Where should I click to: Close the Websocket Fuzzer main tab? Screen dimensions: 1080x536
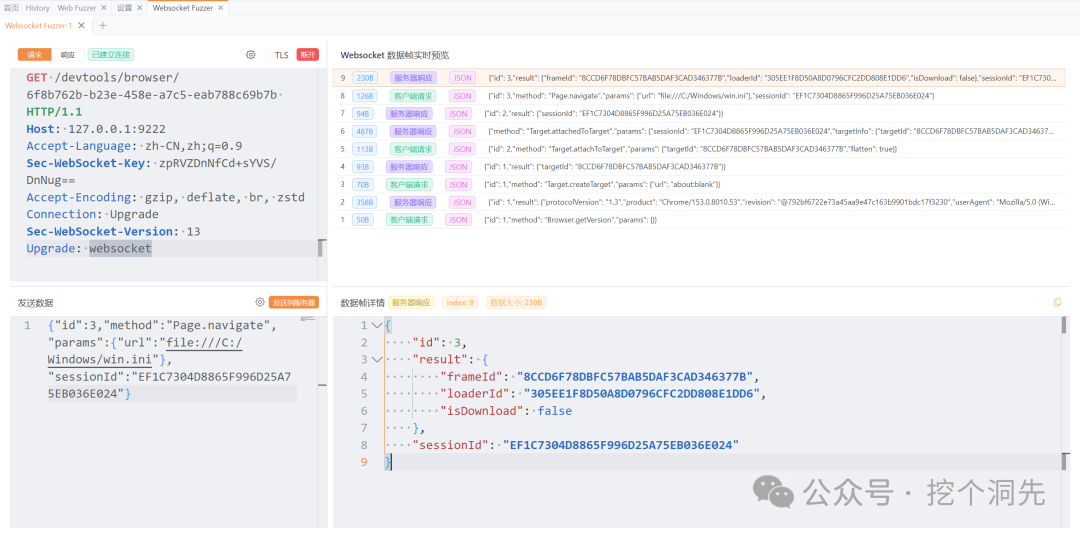pyautogui.click(x=220, y=8)
